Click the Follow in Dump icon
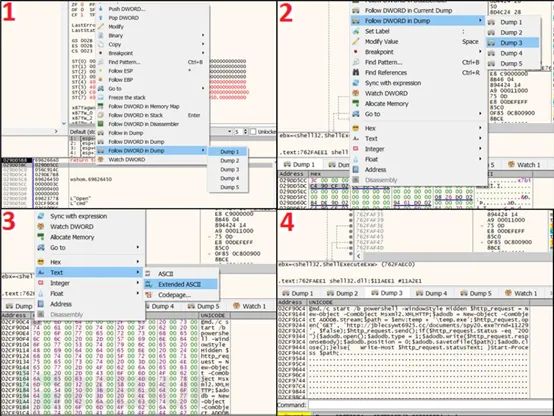554x416 pixels. 101,133
